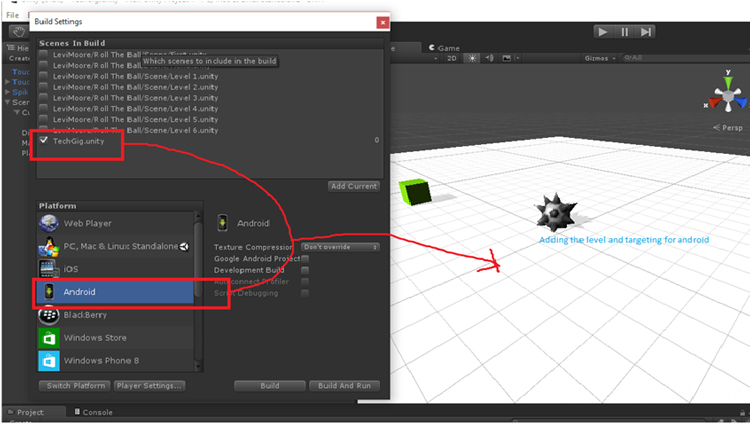Click the Android icon in settings pane
This screenshot has width=750, height=423.
222,223
